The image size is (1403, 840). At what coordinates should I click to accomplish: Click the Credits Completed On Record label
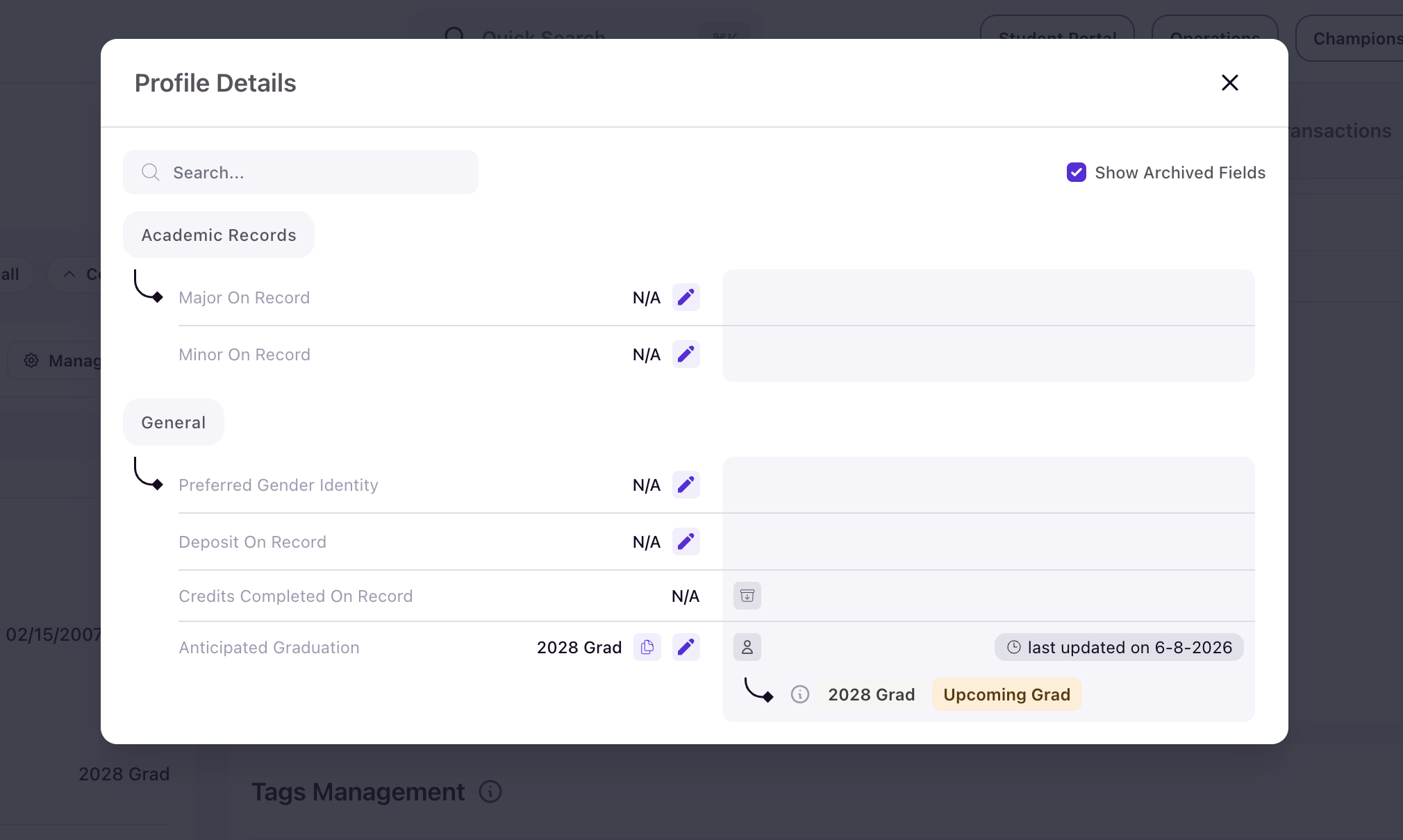tap(295, 596)
